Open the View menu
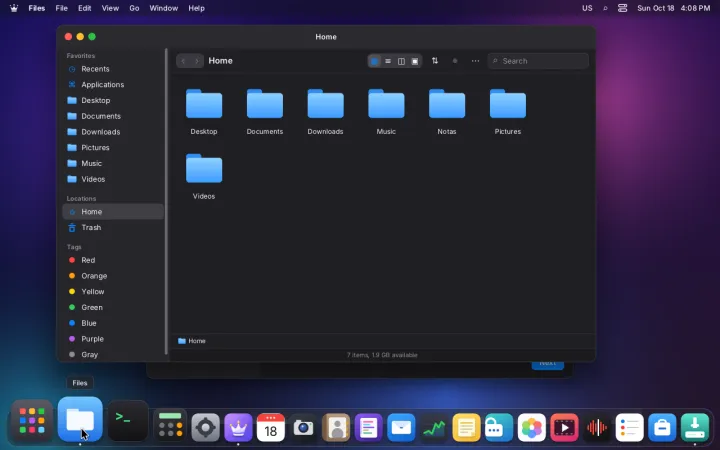Viewport: 720px width, 450px height. [x=110, y=8]
